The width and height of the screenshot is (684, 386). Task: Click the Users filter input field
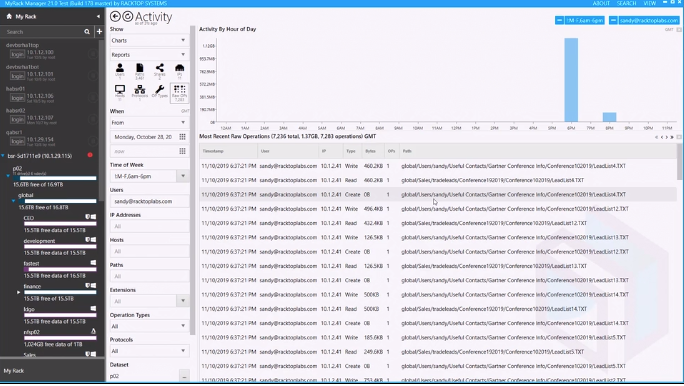pos(149,201)
